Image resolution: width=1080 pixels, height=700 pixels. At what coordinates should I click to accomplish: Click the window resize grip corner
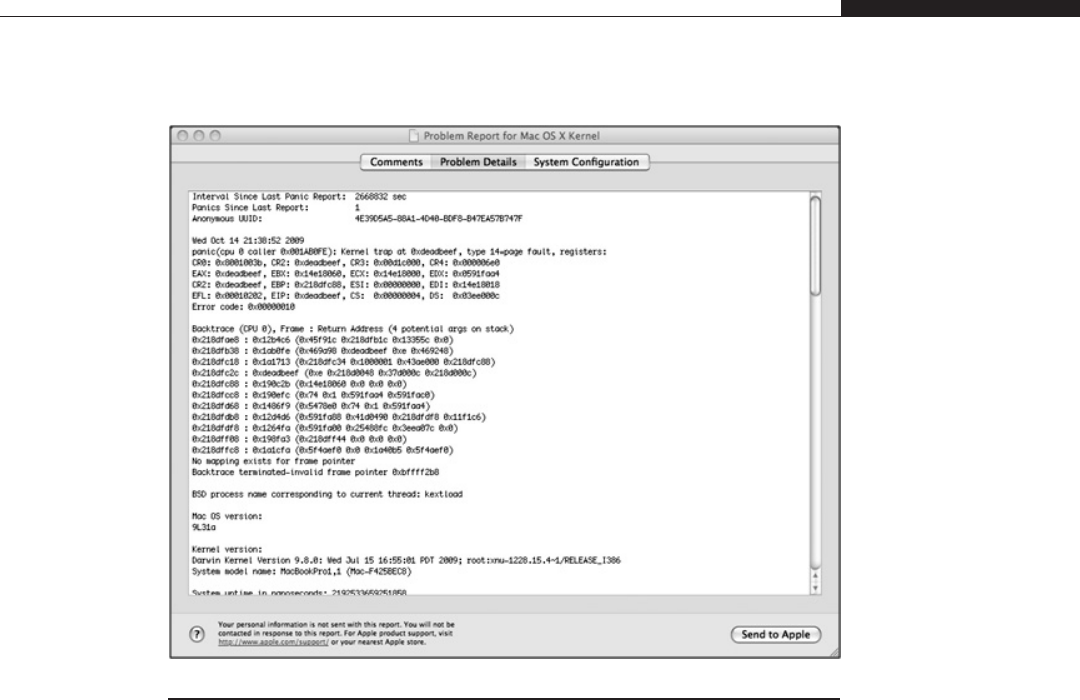pos(834,652)
